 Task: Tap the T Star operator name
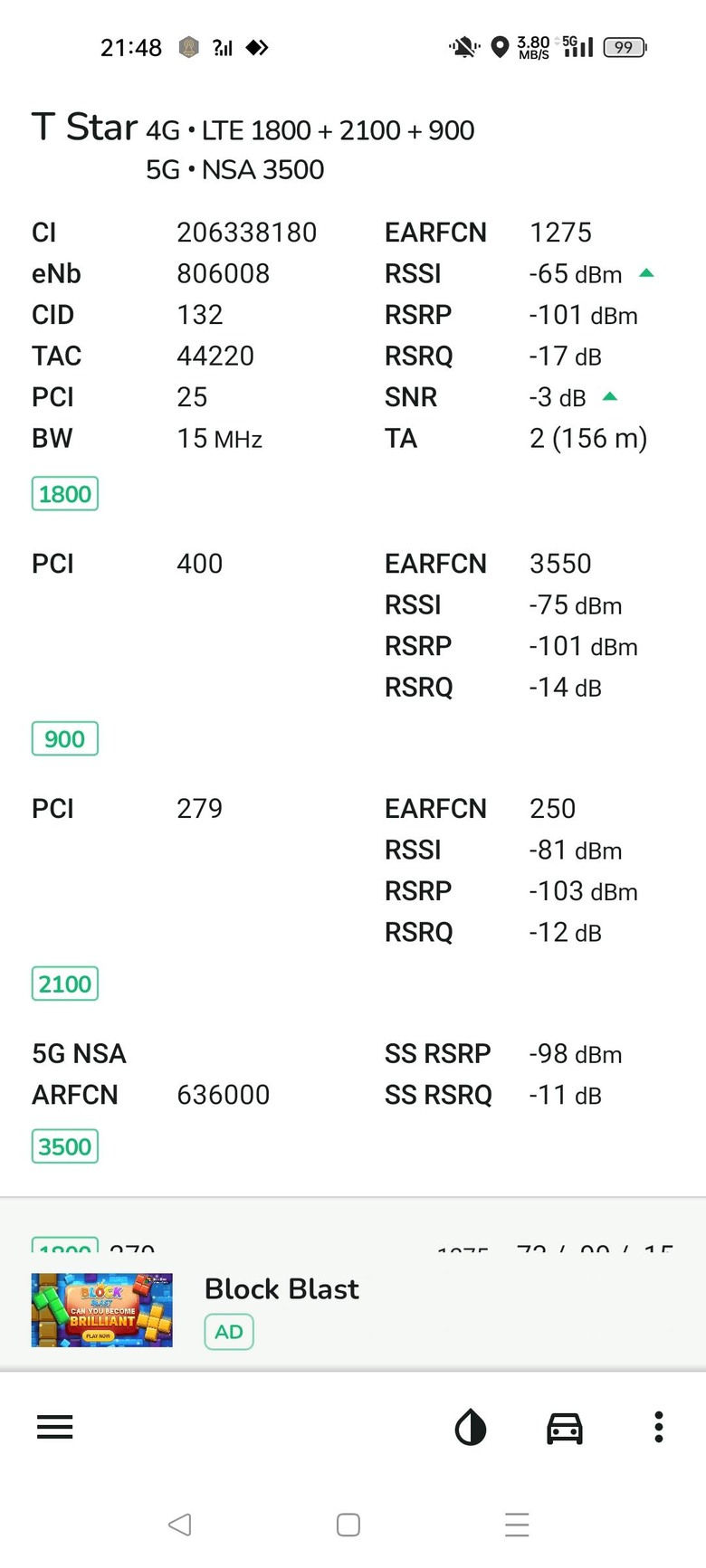[x=84, y=128]
